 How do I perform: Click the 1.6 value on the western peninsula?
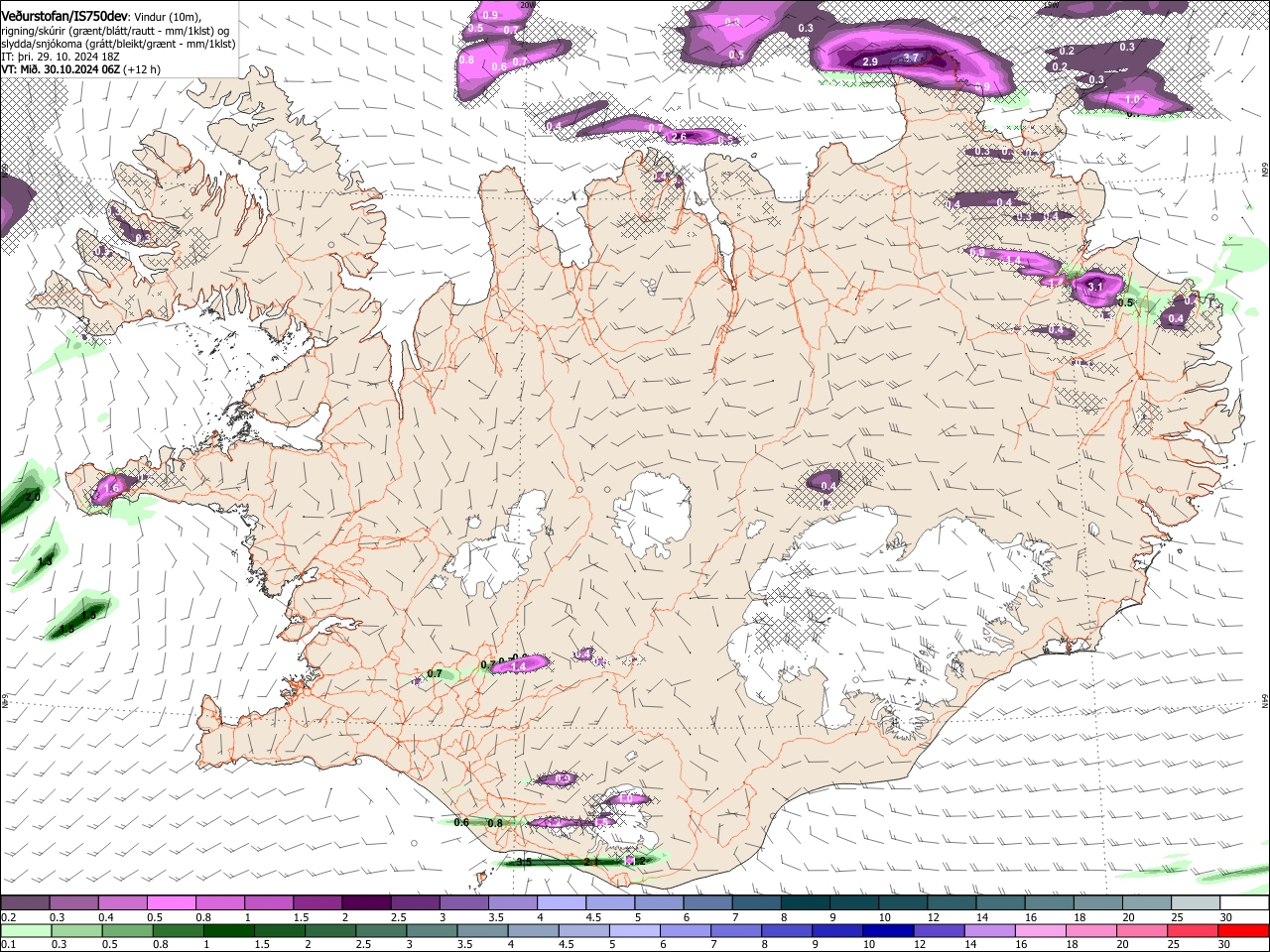tap(111, 488)
